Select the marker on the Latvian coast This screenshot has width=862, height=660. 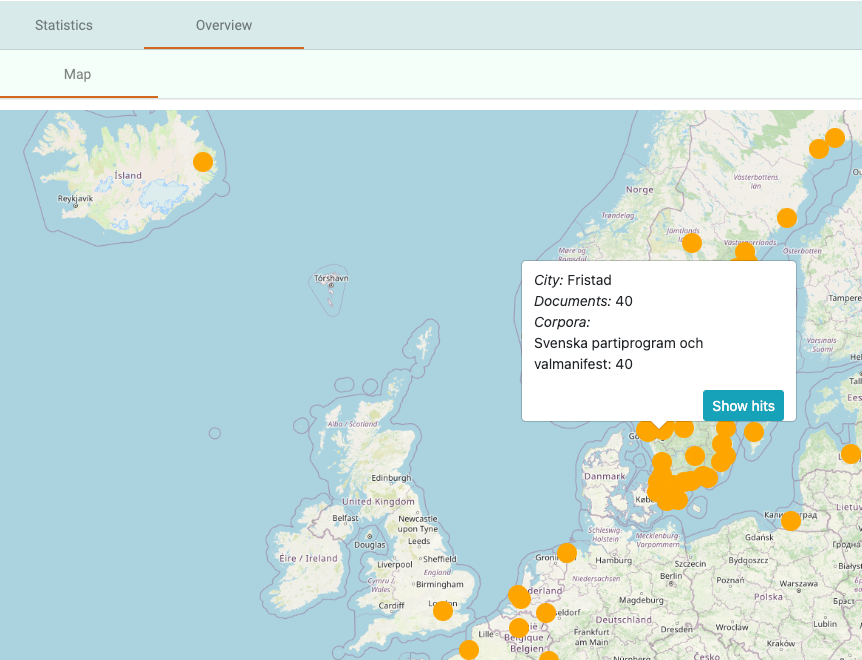point(851,453)
